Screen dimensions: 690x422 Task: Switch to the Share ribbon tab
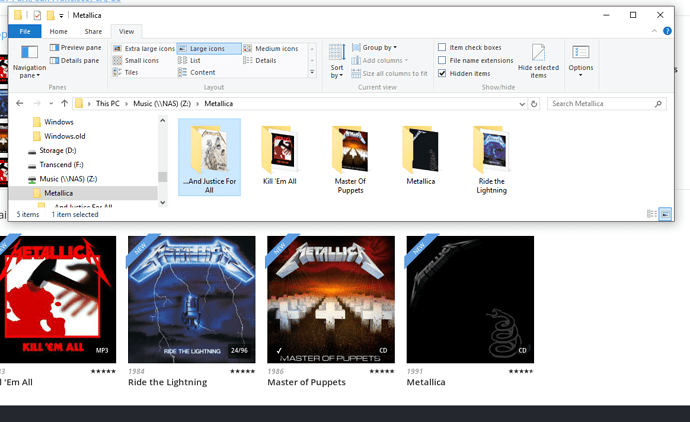(93, 31)
